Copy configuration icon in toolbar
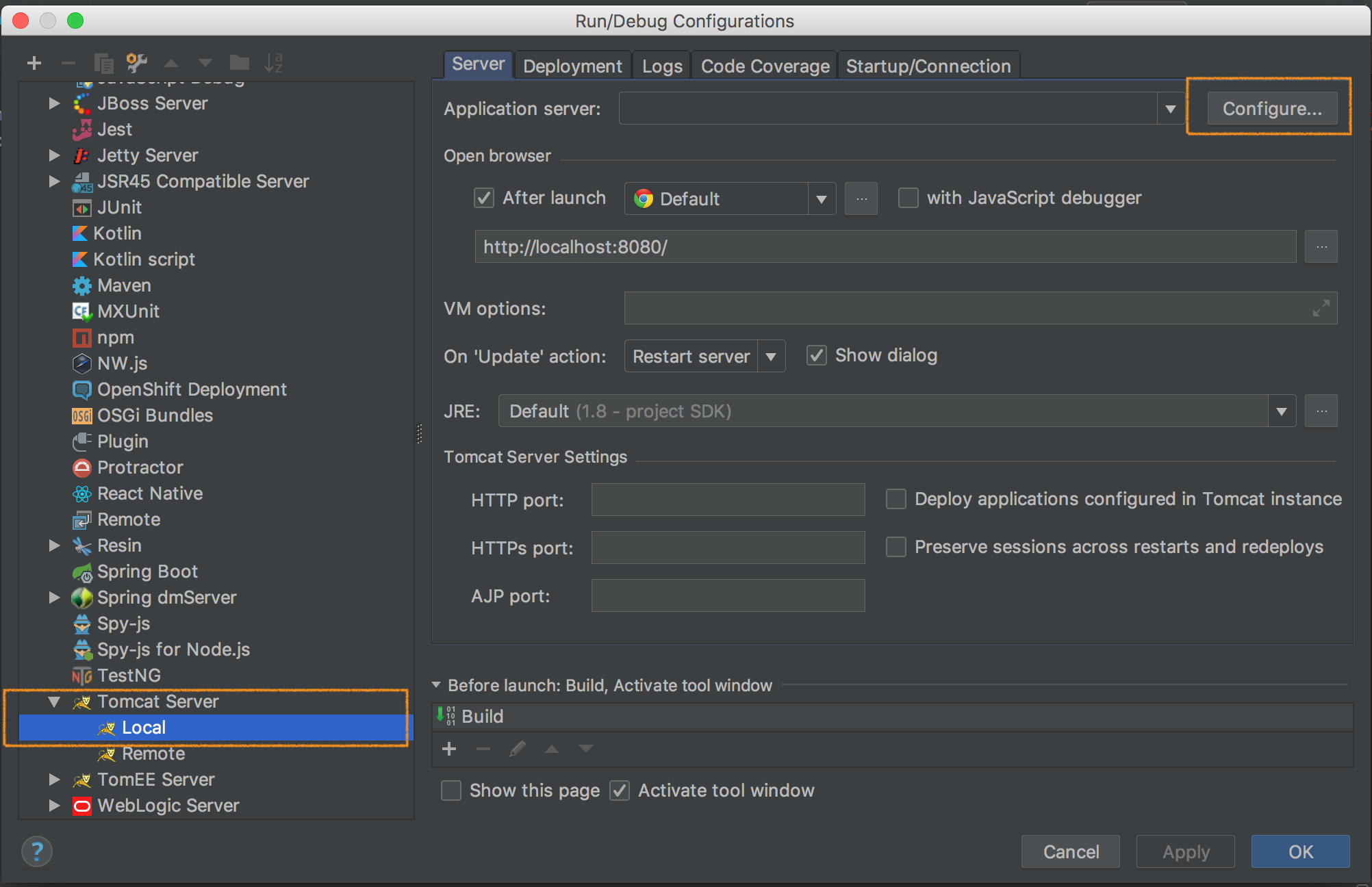This screenshot has width=1372, height=887. (x=103, y=64)
